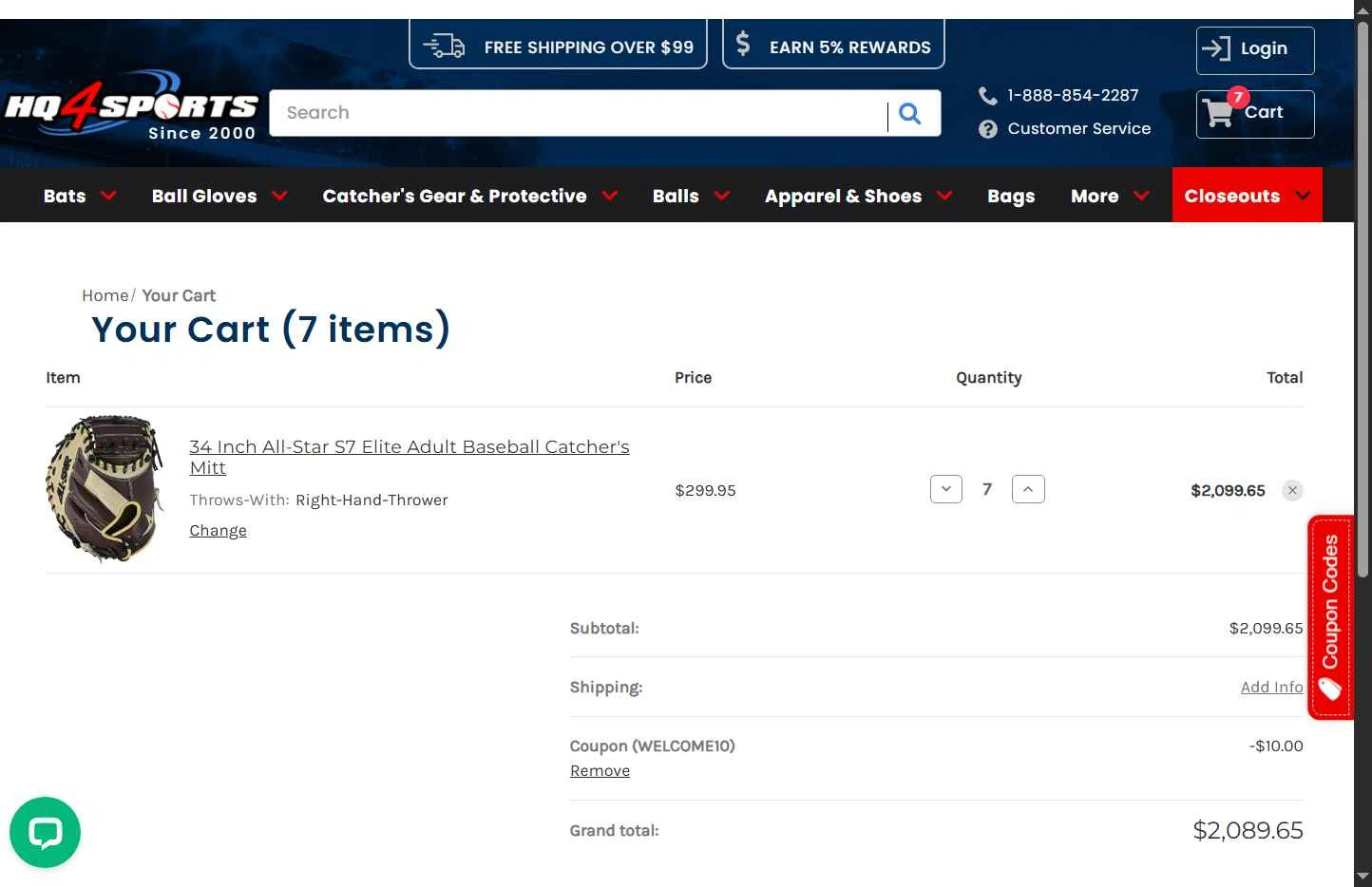Click the quantity value 7
The image size is (1372, 887).
(987, 489)
